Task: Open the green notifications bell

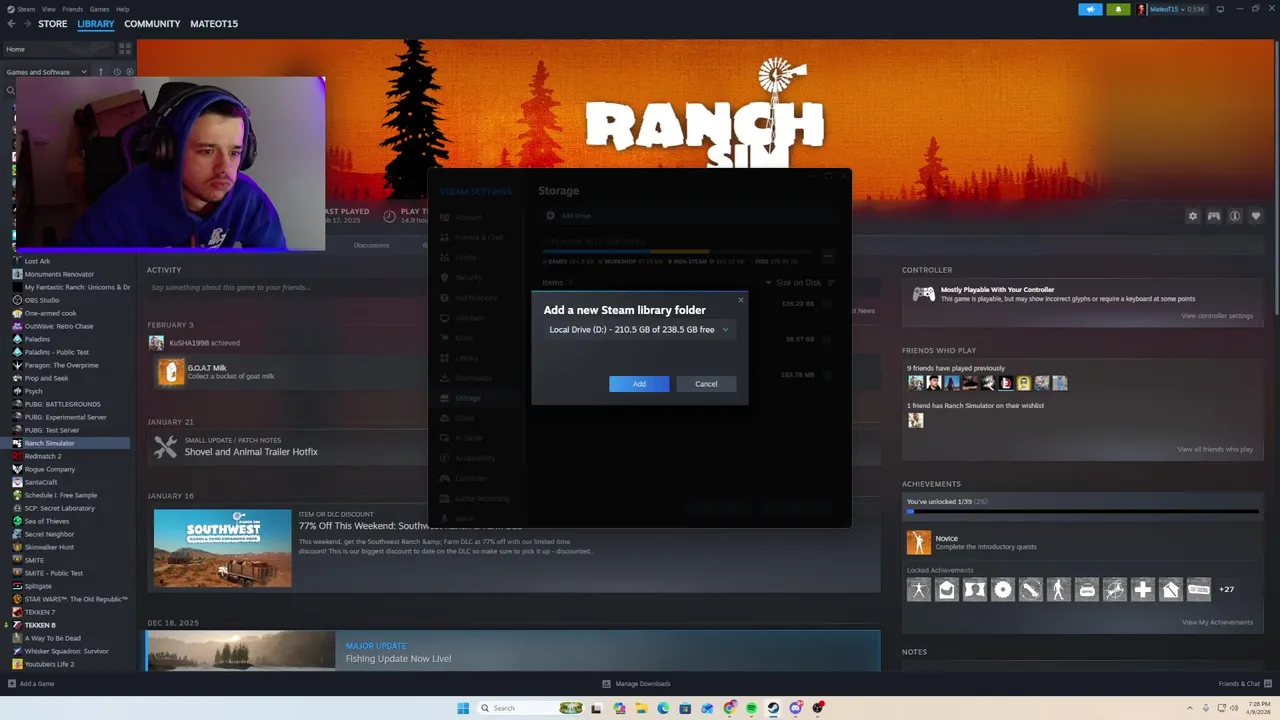Action: pos(1118,9)
